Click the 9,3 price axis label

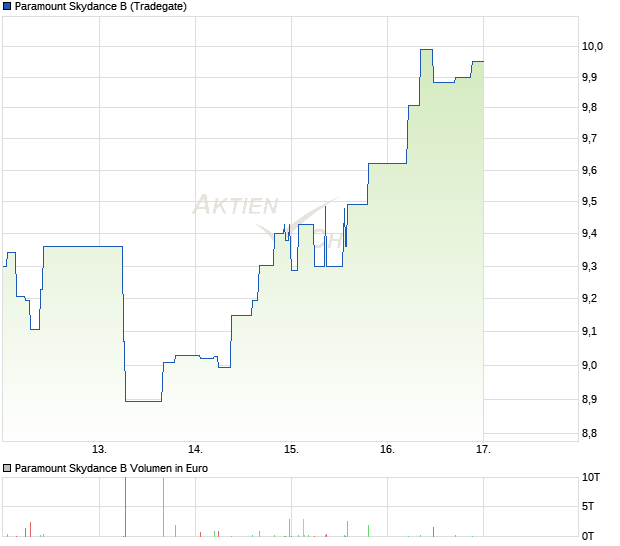590,266
